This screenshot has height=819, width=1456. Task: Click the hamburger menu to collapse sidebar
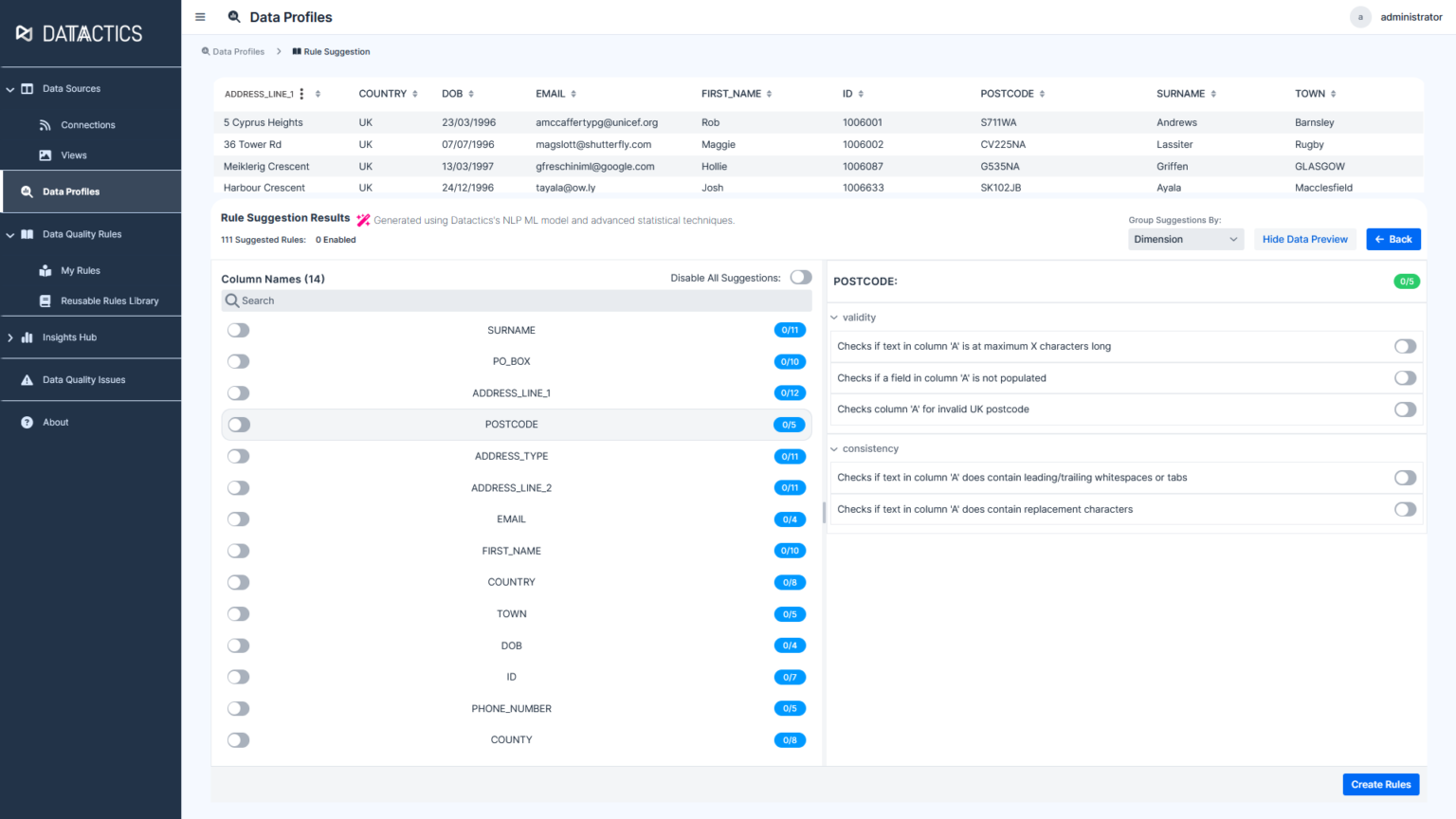point(200,16)
